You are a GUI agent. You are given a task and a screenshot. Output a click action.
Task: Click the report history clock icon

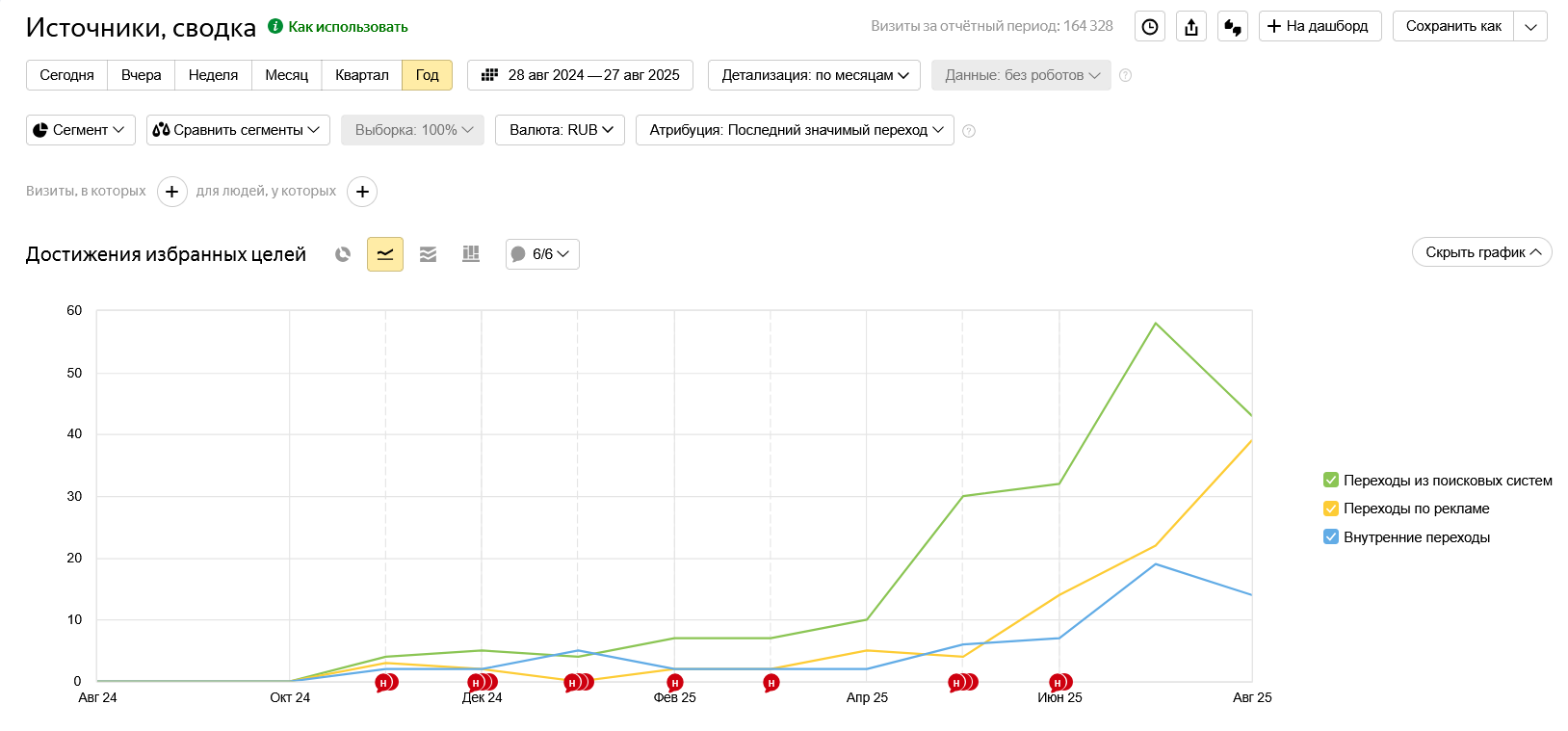[x=1150, y=27]
